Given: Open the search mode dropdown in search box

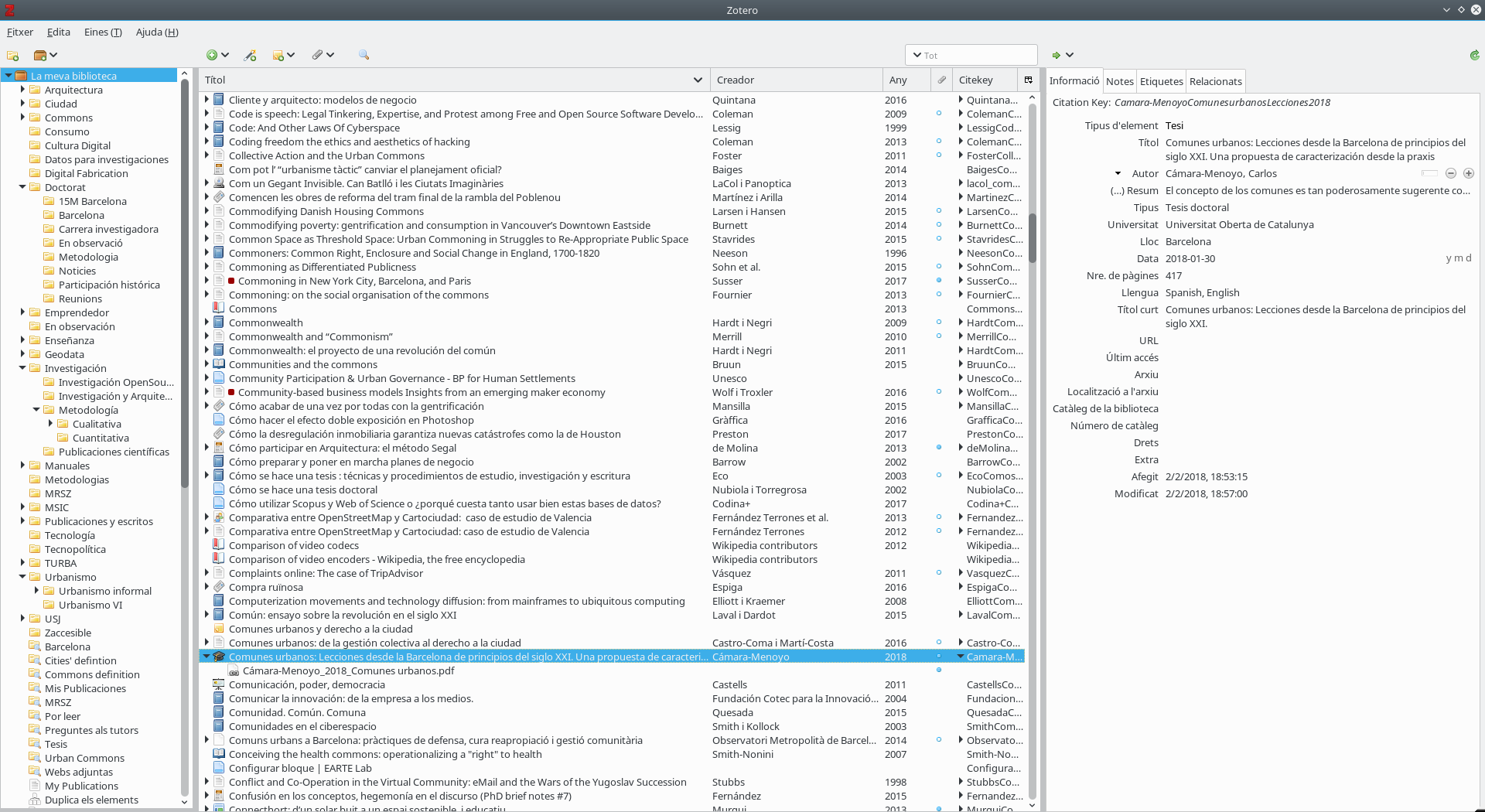Looking at the screenshot, I should click(x=917, y=55).
